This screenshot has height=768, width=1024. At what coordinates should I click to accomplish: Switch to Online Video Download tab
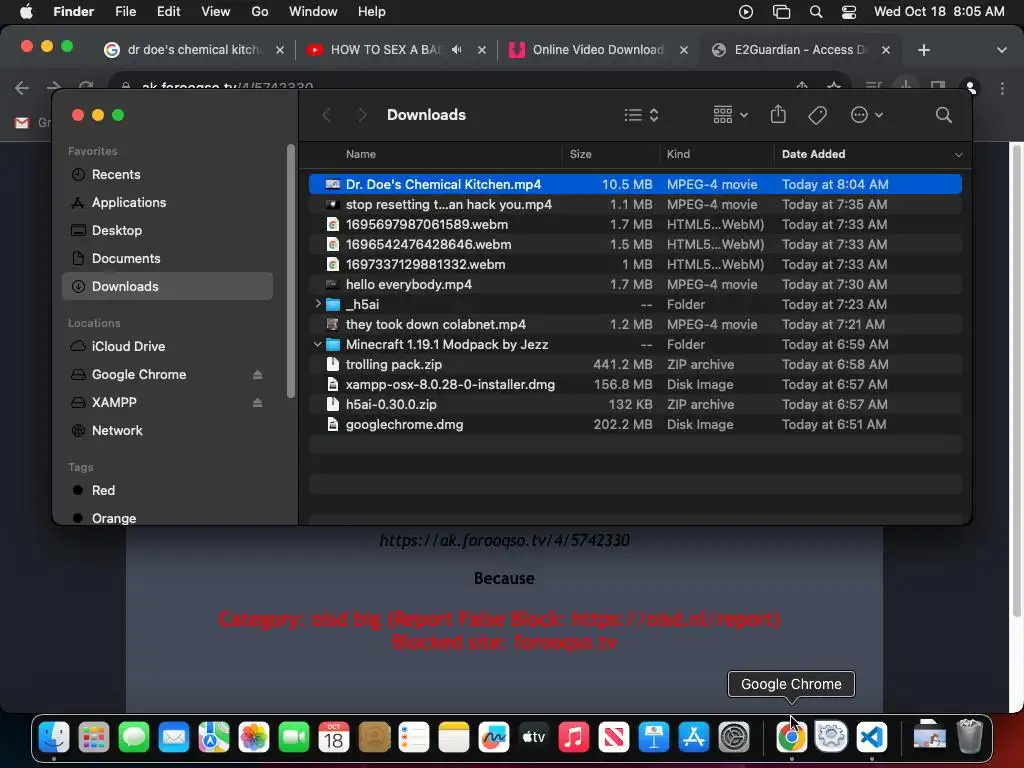tap(598, 50)
